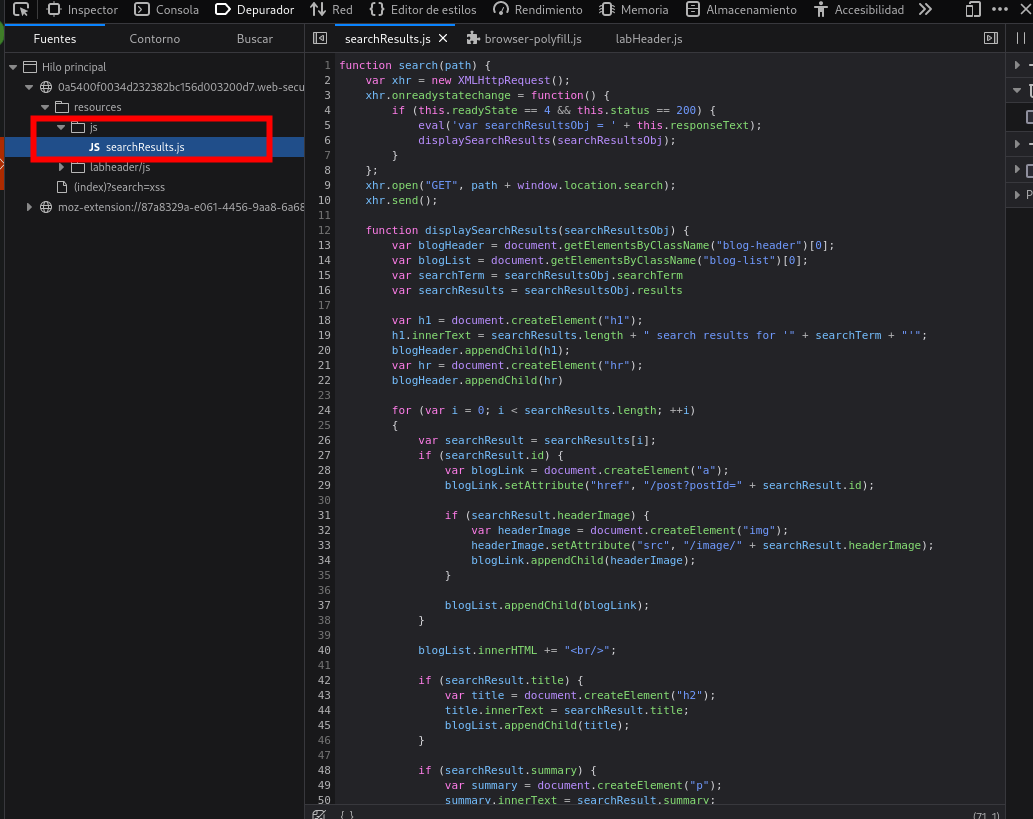Screen dimensions: 1033x819
Task: Expand the labheader/js folder
Action: [62, 167]
